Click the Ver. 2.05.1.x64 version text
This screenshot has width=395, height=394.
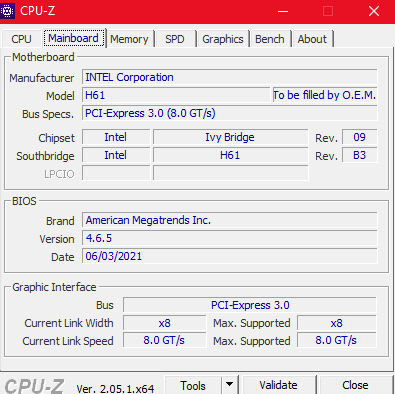(115, 388)
